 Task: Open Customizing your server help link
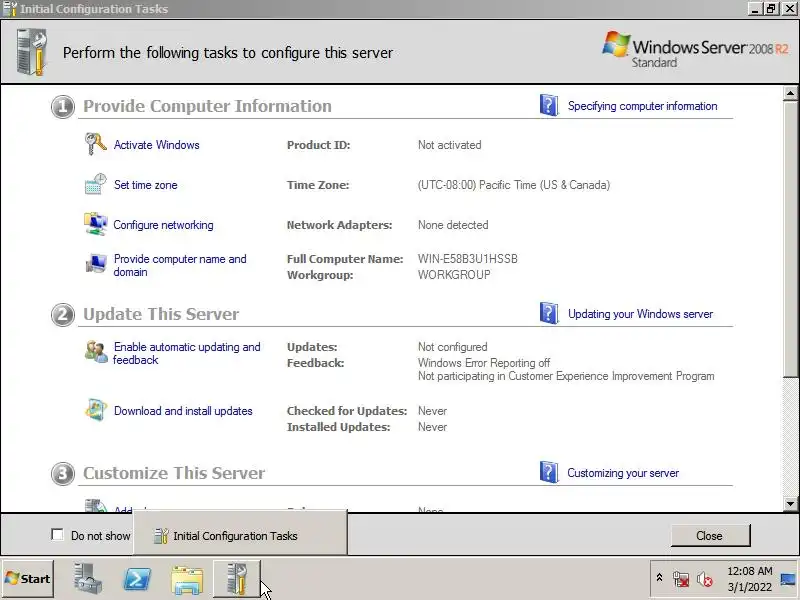[x=623, y=473]
